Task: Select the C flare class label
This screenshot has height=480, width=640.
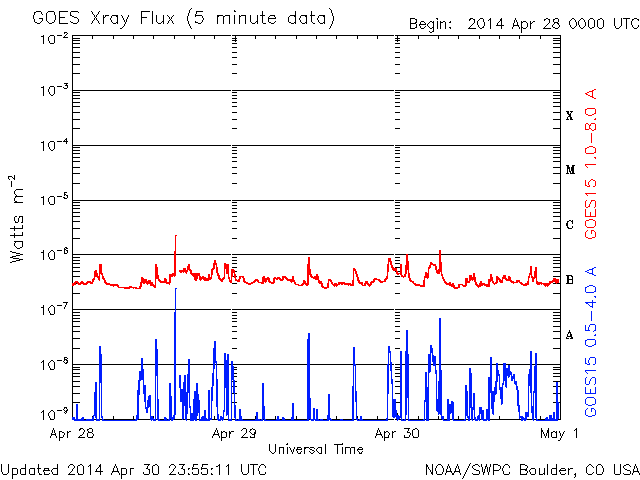Action: click(x=570, y=225)
